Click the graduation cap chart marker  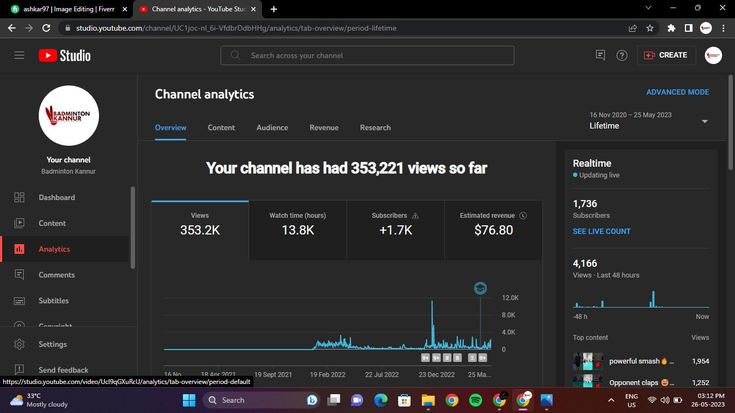[x=480, y=288]
